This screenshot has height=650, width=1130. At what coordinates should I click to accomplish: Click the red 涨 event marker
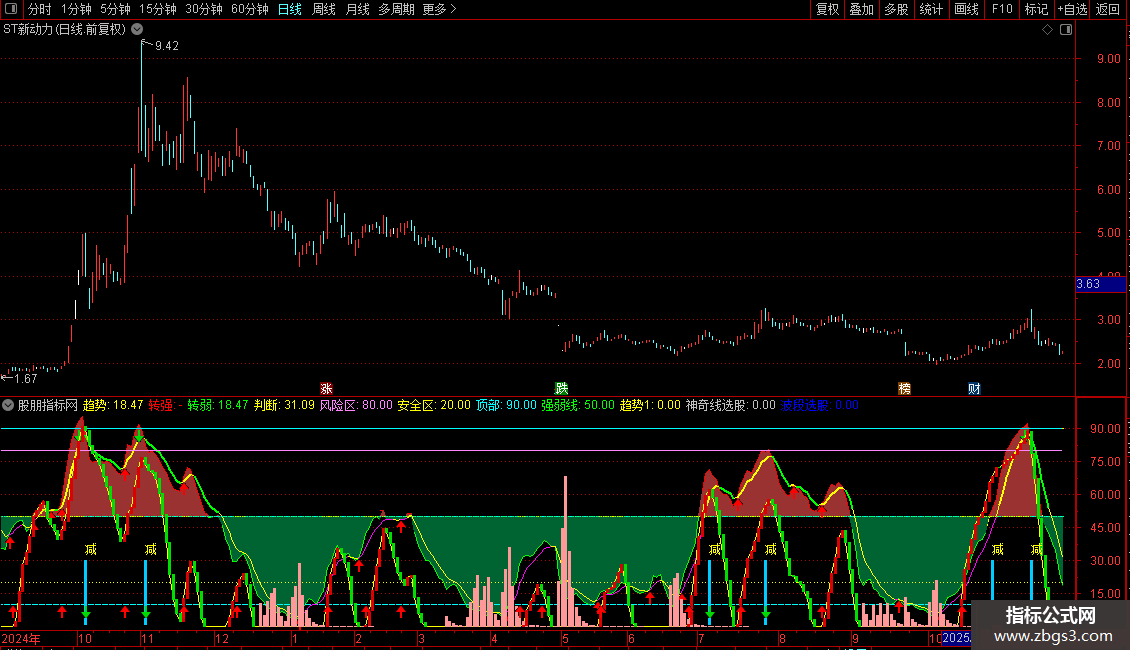pyautogui.click(x=326, y=388)
